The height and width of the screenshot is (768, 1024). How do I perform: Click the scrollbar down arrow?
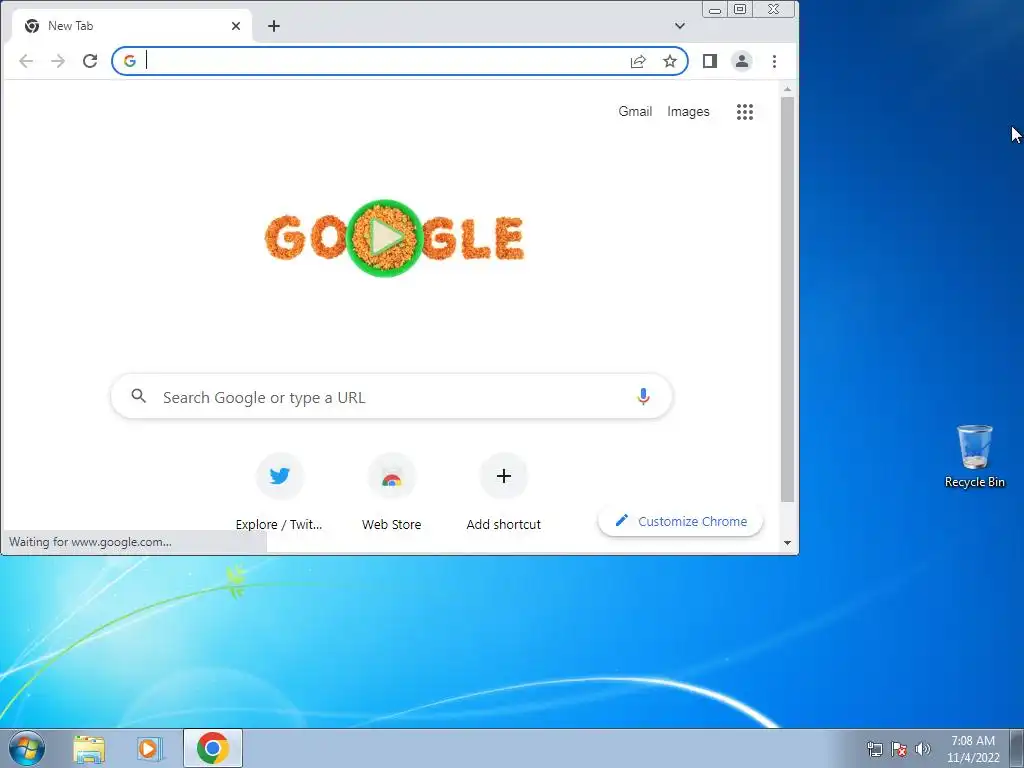(x=788, y=543)
